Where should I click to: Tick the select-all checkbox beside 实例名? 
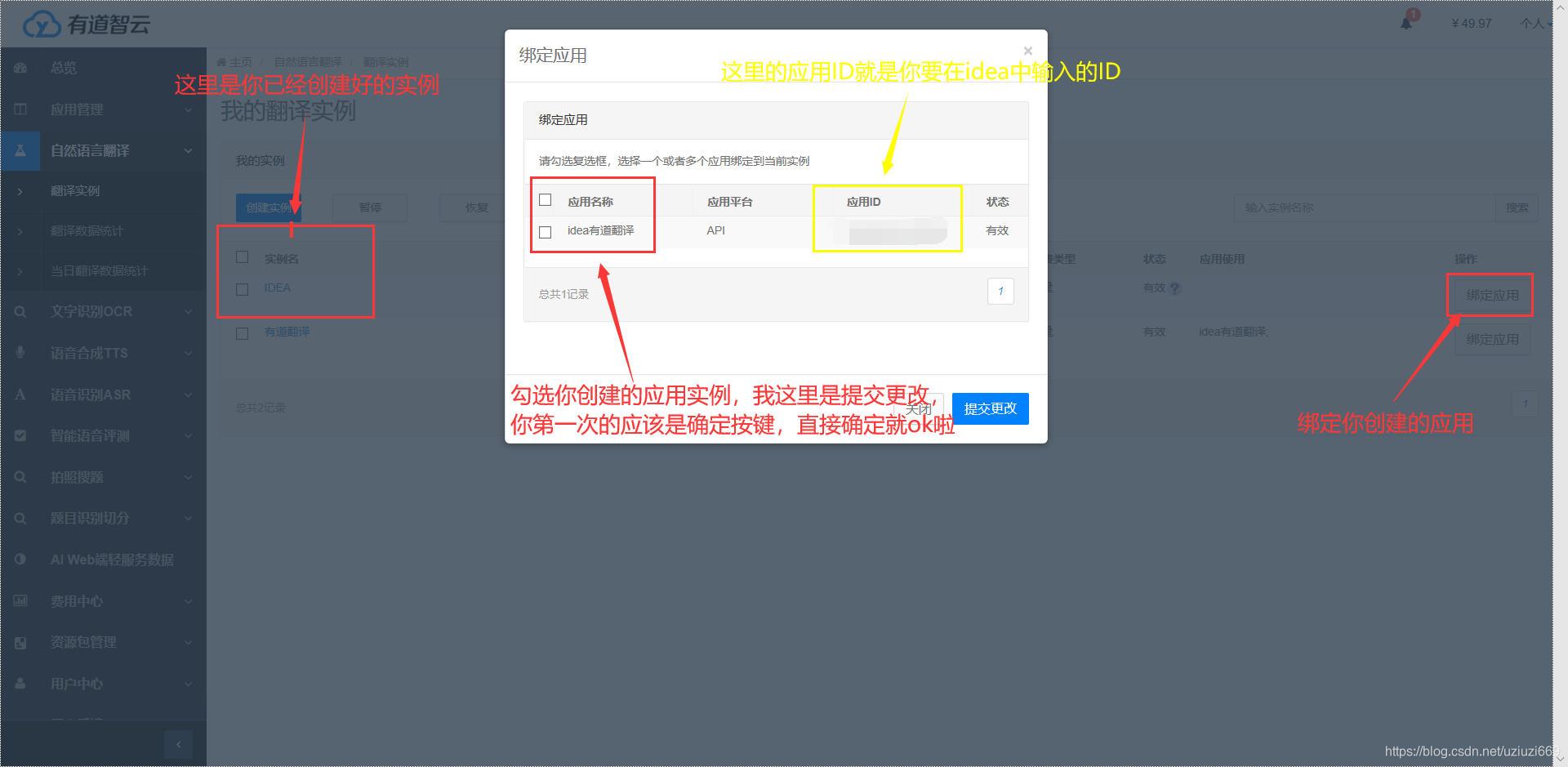[x=242, y=257]
